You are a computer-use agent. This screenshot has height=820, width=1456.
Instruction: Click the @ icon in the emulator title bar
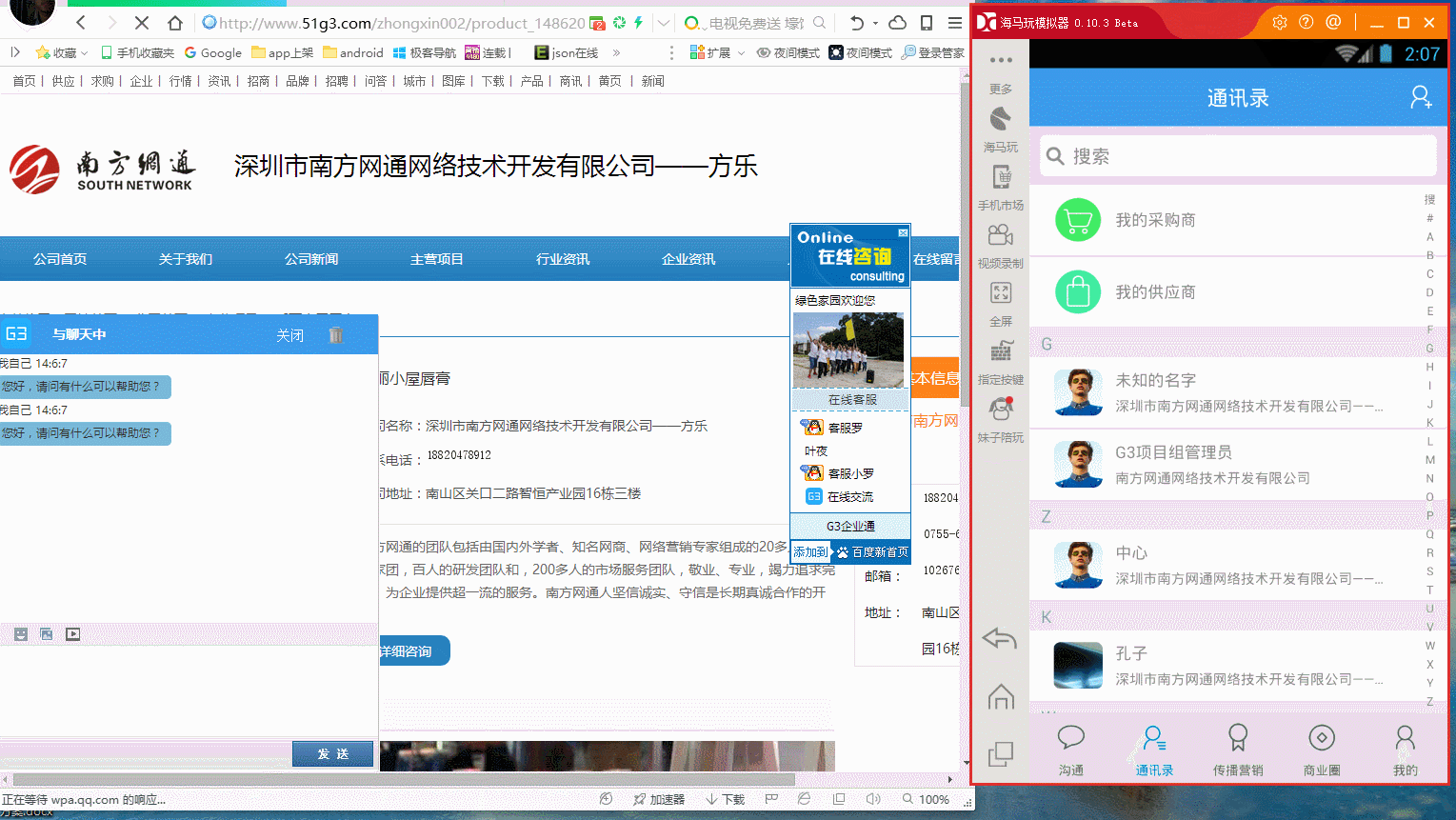[1333, 22]
